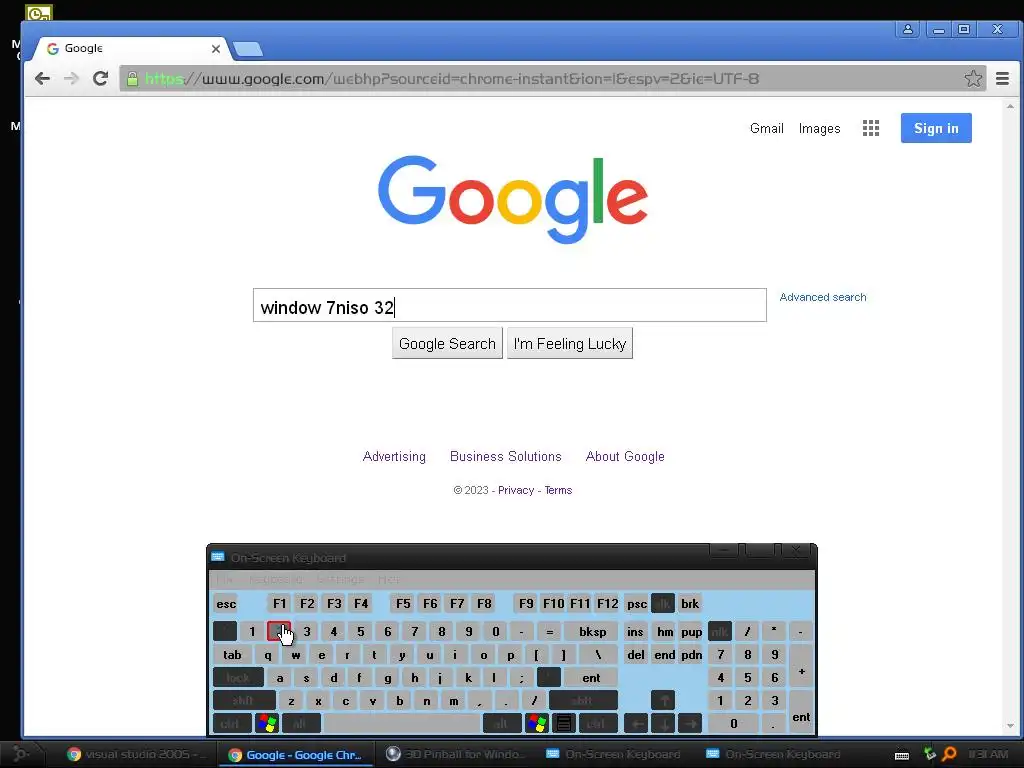Open the Advertising link
This screenshot has width=1024, height=768.
coord(394,456)
